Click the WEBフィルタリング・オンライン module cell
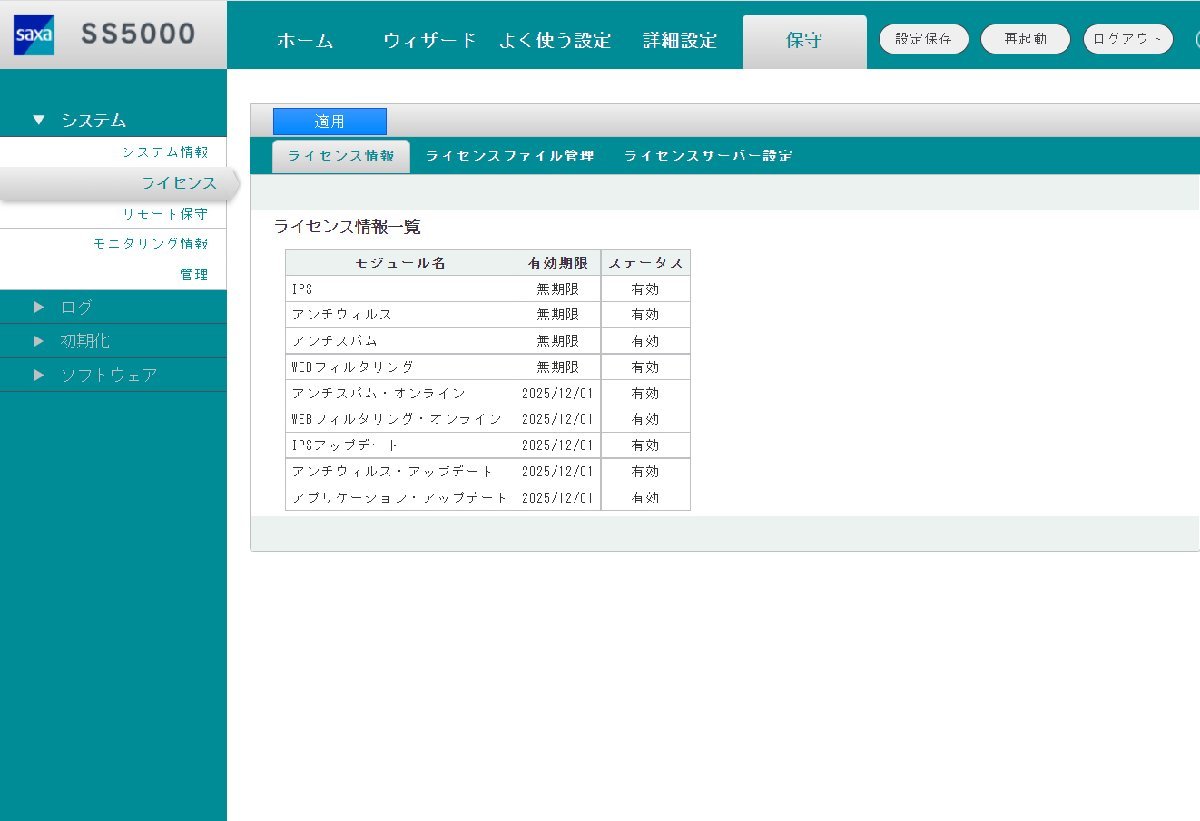The width and height of the screenshot is (1200, 821). [397, 419]
